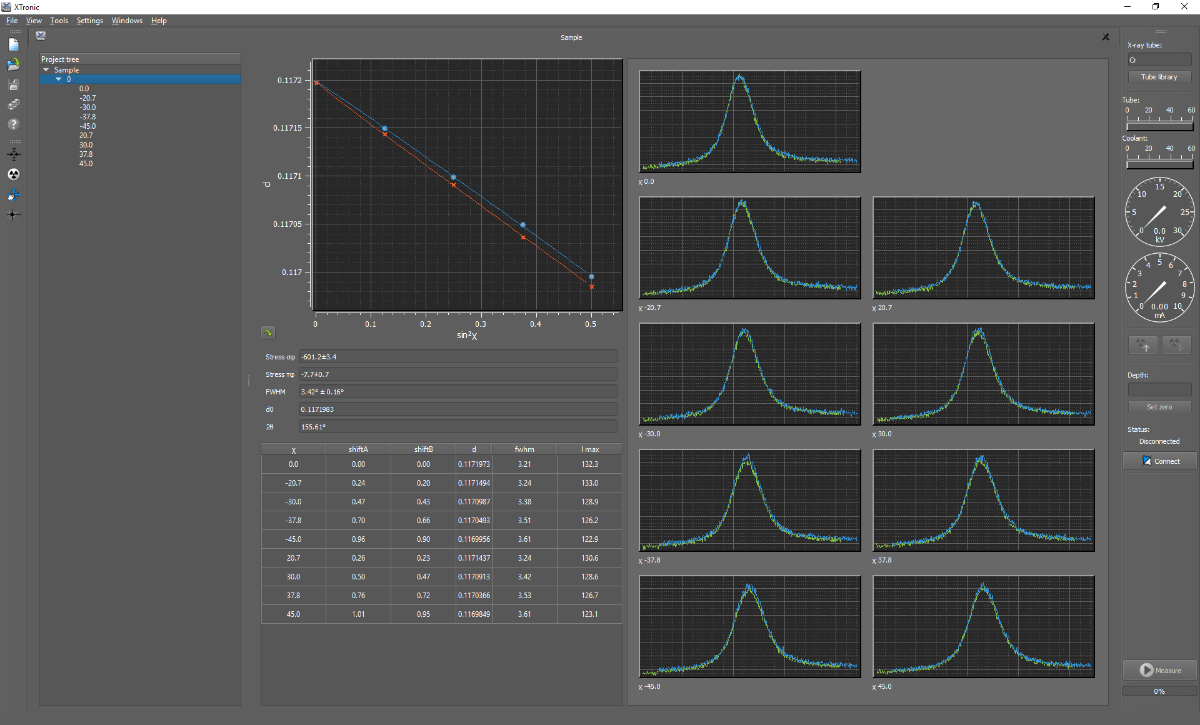The height and width of the screenshot is (725, 1200).
Task: Click the X-ray tube input field
Action: (x=1159, y=60)
